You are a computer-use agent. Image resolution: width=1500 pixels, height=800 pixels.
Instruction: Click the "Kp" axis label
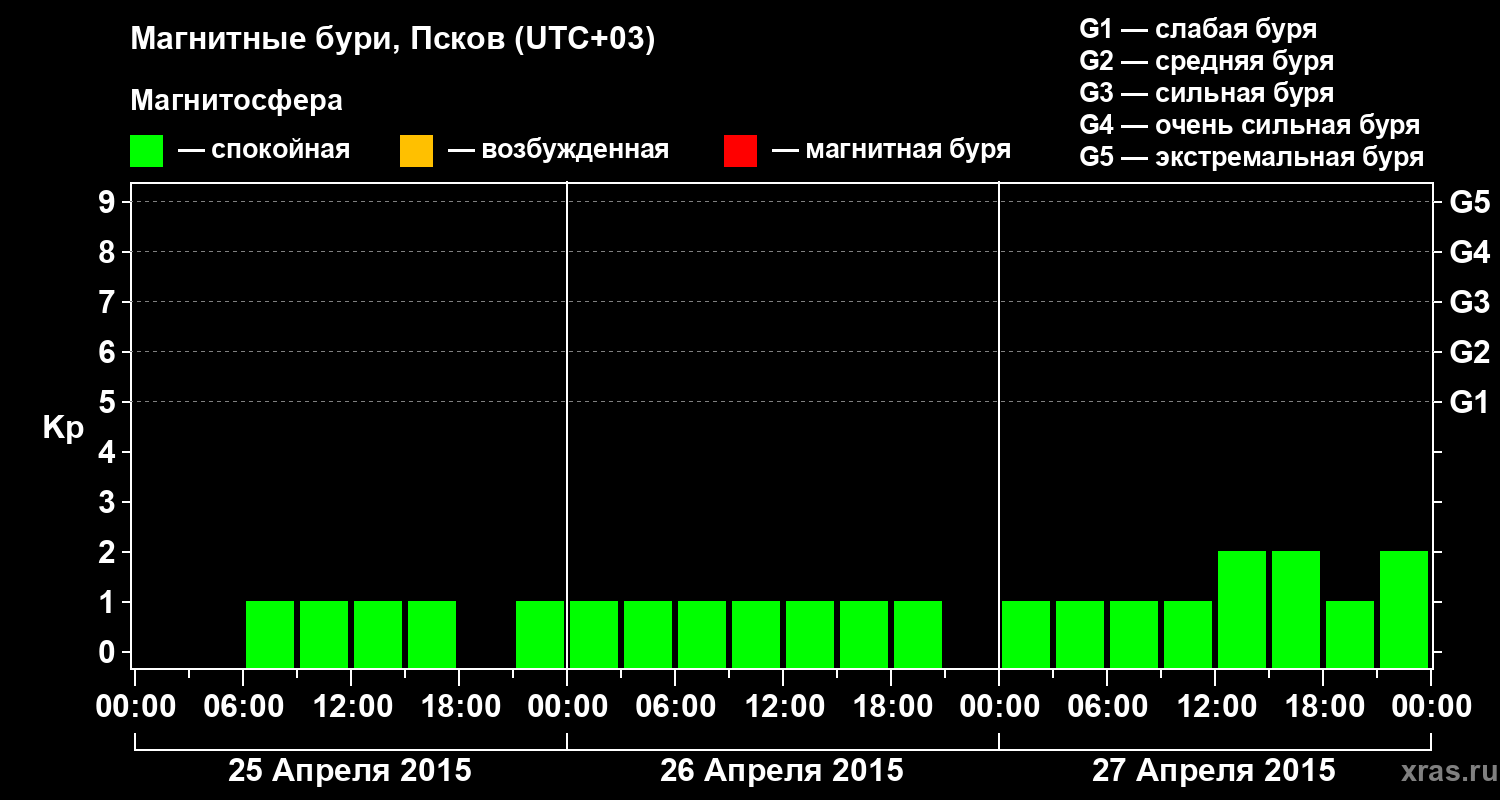click(x=62, y=428)
